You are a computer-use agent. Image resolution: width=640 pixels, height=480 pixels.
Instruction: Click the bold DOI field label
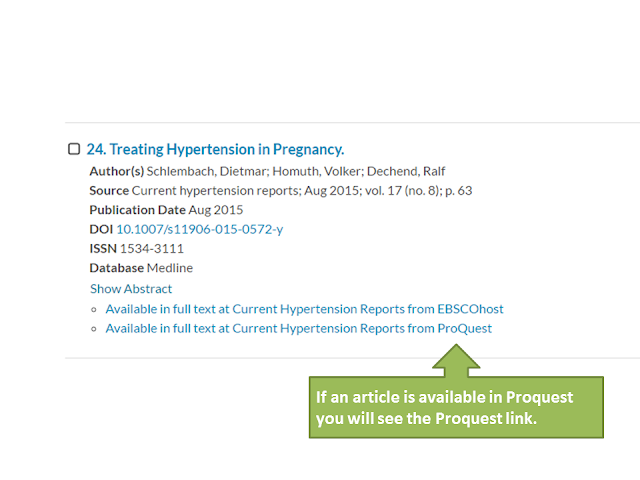pos(101,229)
